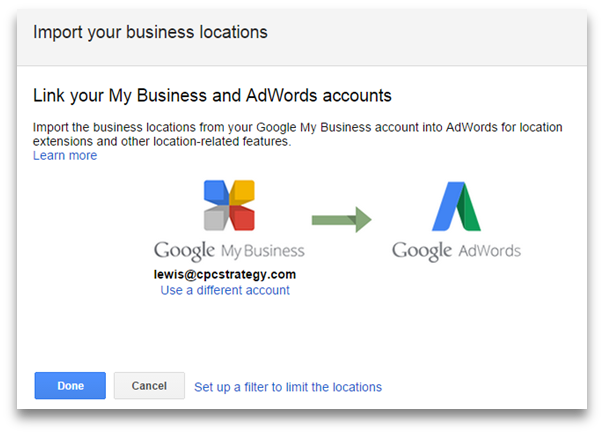
Task: Click the Google My Business pinwheel logo
Action: click(229, 205)
